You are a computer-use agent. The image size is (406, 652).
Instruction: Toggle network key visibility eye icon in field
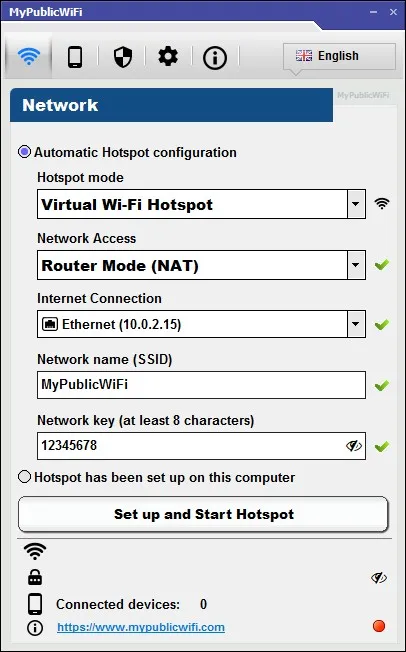354,446
